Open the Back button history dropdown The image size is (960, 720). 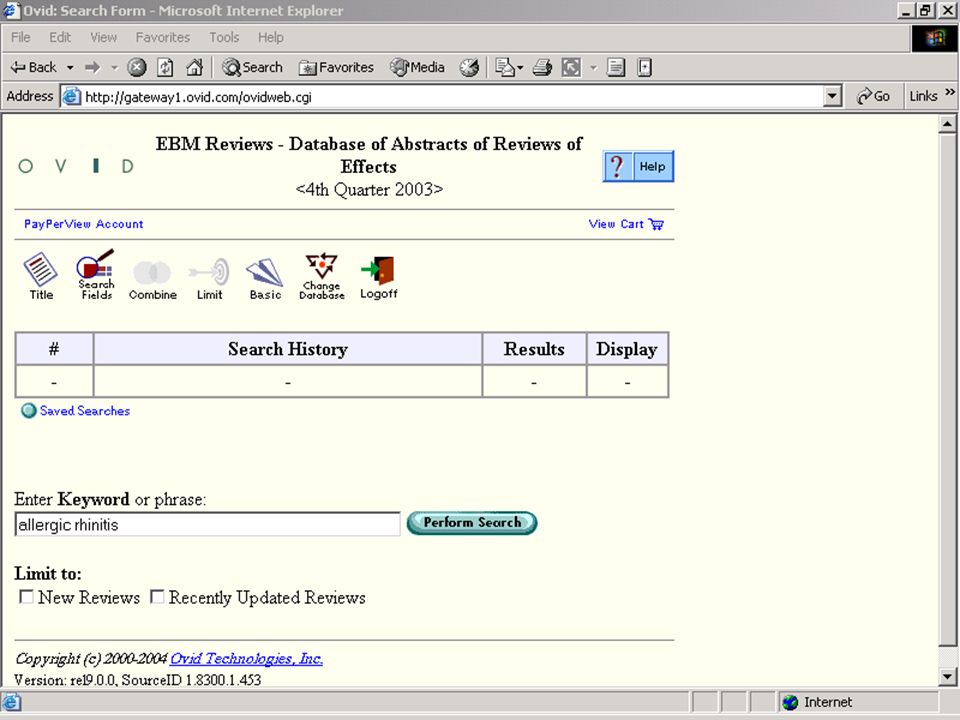[x=70, y=67]
